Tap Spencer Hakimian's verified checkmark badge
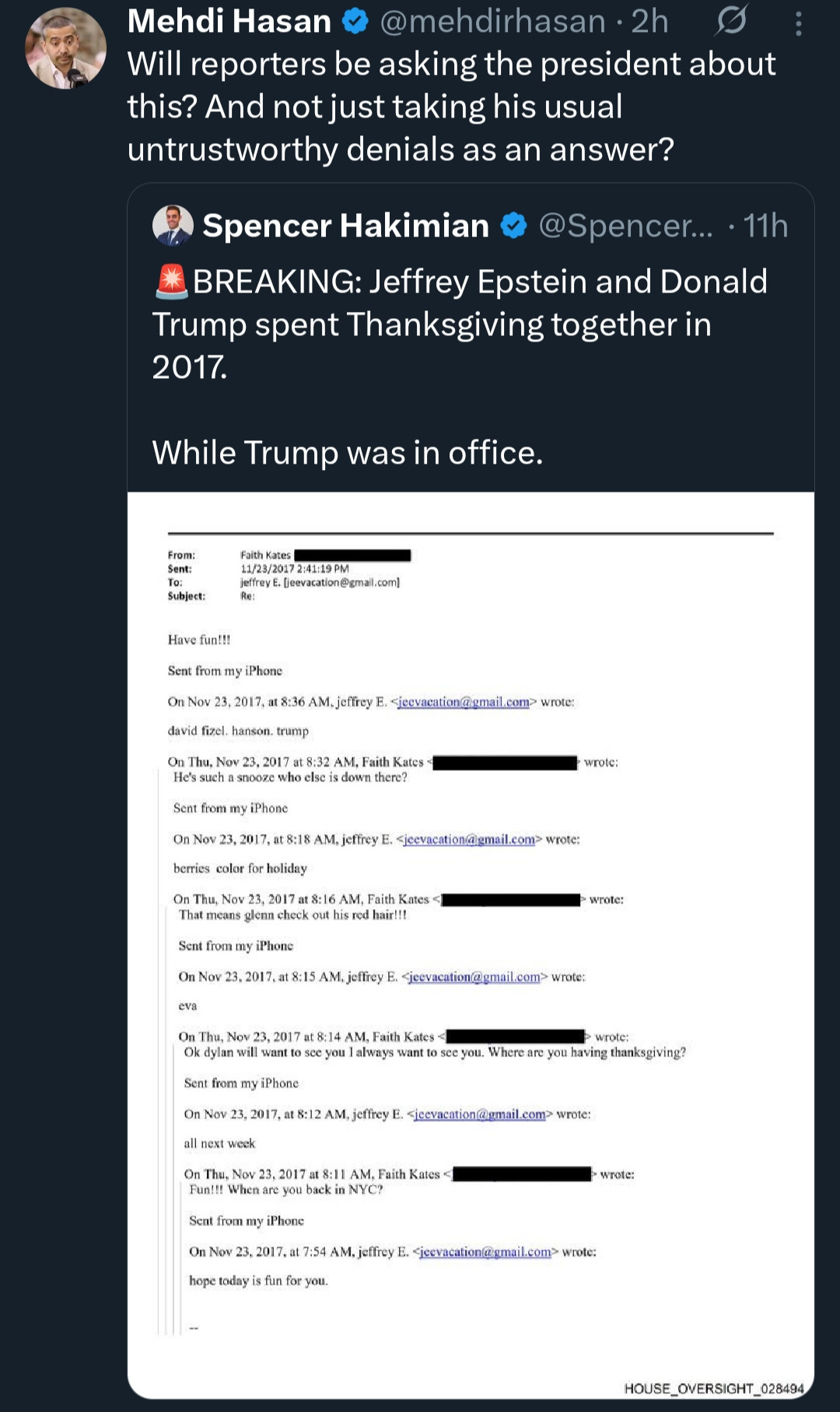Screen dimensions: 840x1412 [x=513, y=226]
